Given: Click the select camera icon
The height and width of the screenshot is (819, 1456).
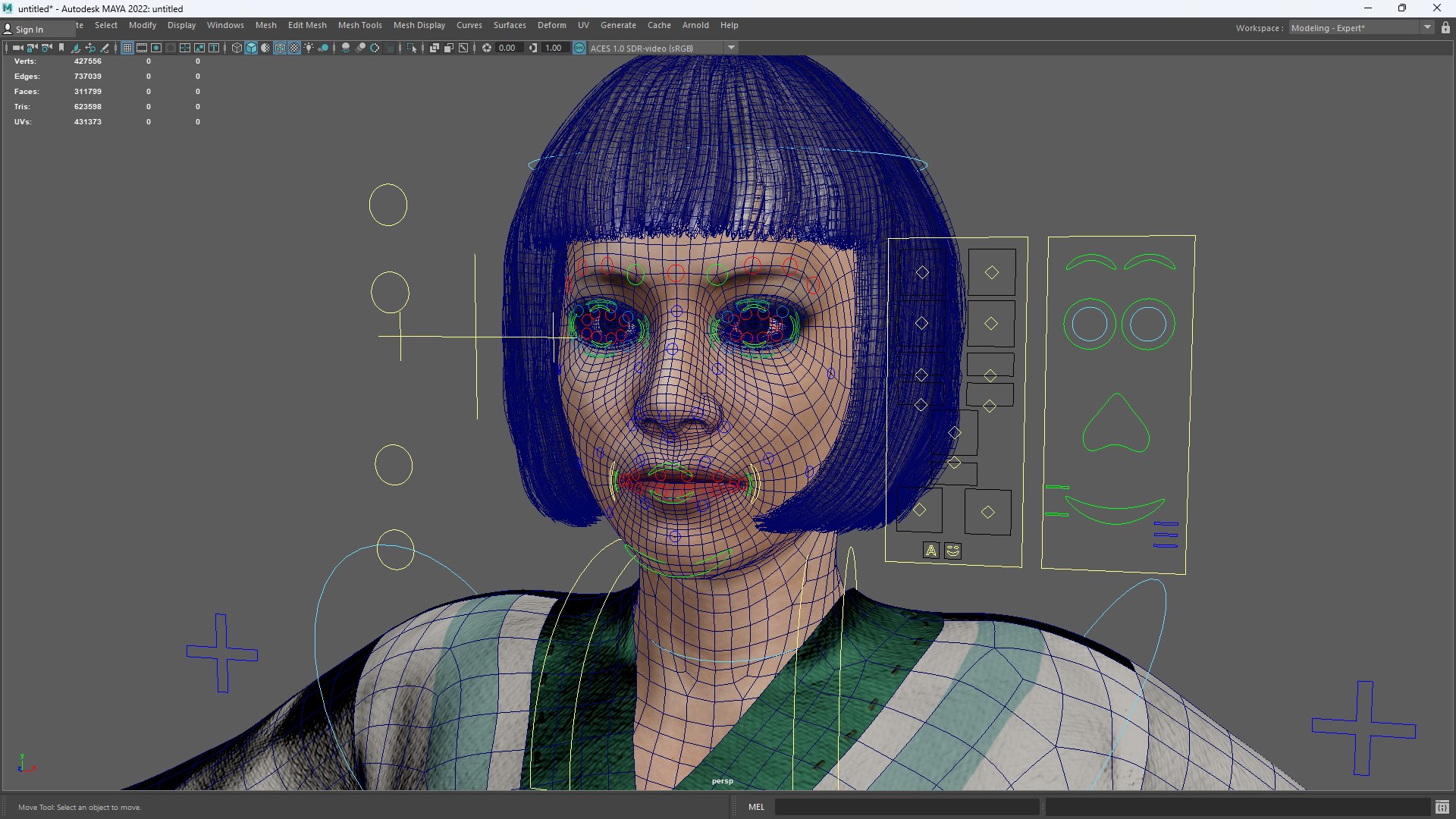Looking at the screenshot, I should coord(17,48).
